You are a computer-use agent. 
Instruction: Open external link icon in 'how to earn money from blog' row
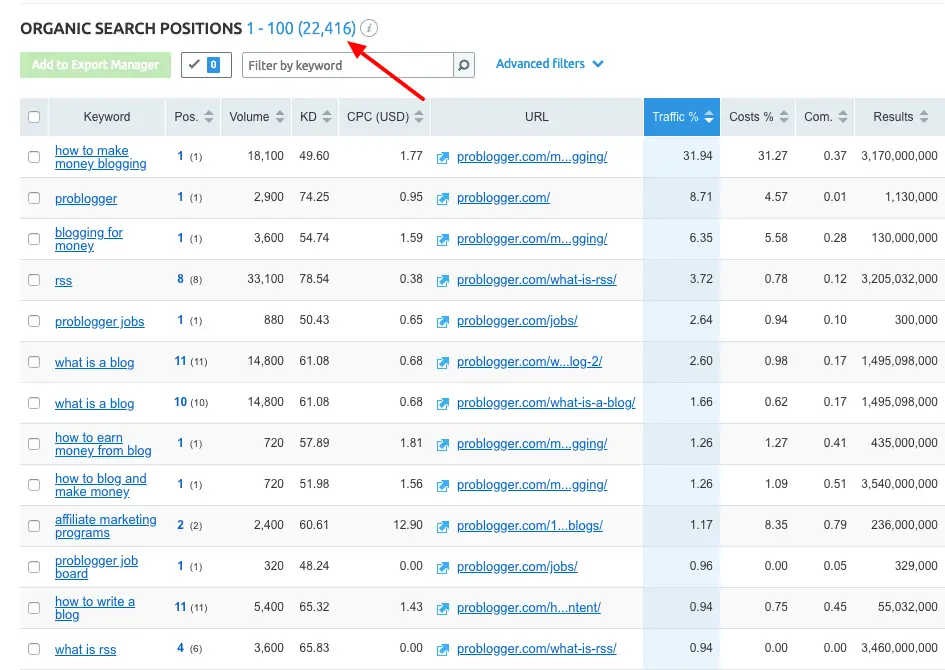tap(443, 445)
